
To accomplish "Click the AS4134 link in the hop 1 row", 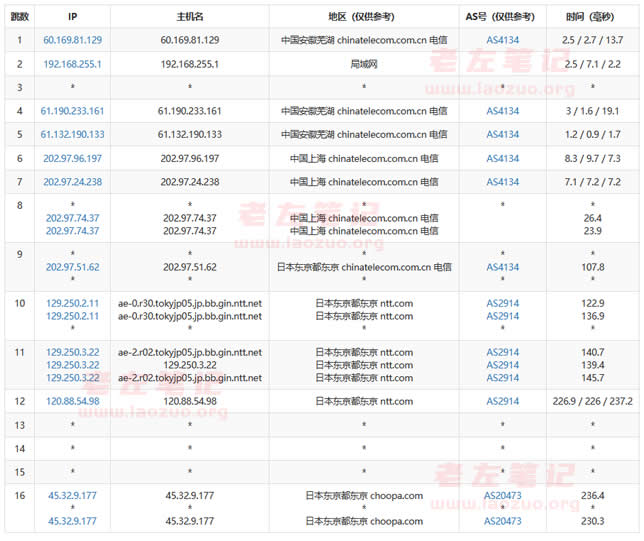I will coord(502,40).
